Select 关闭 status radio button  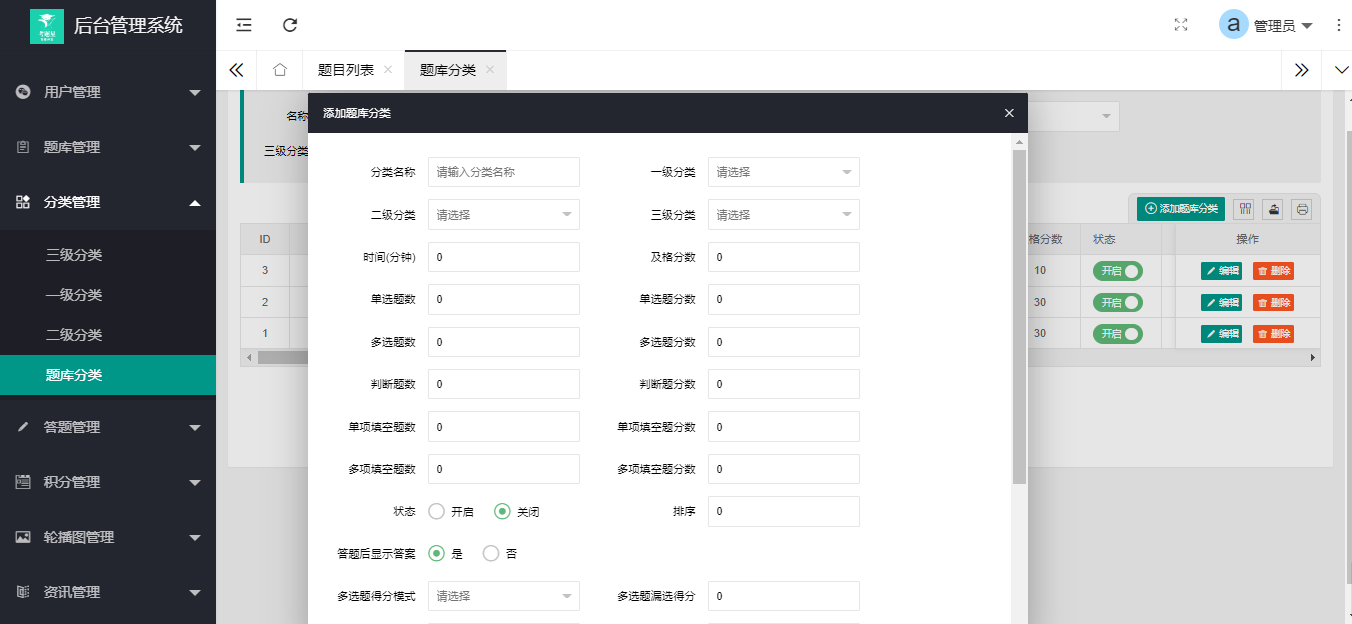(x=502, y=511)
